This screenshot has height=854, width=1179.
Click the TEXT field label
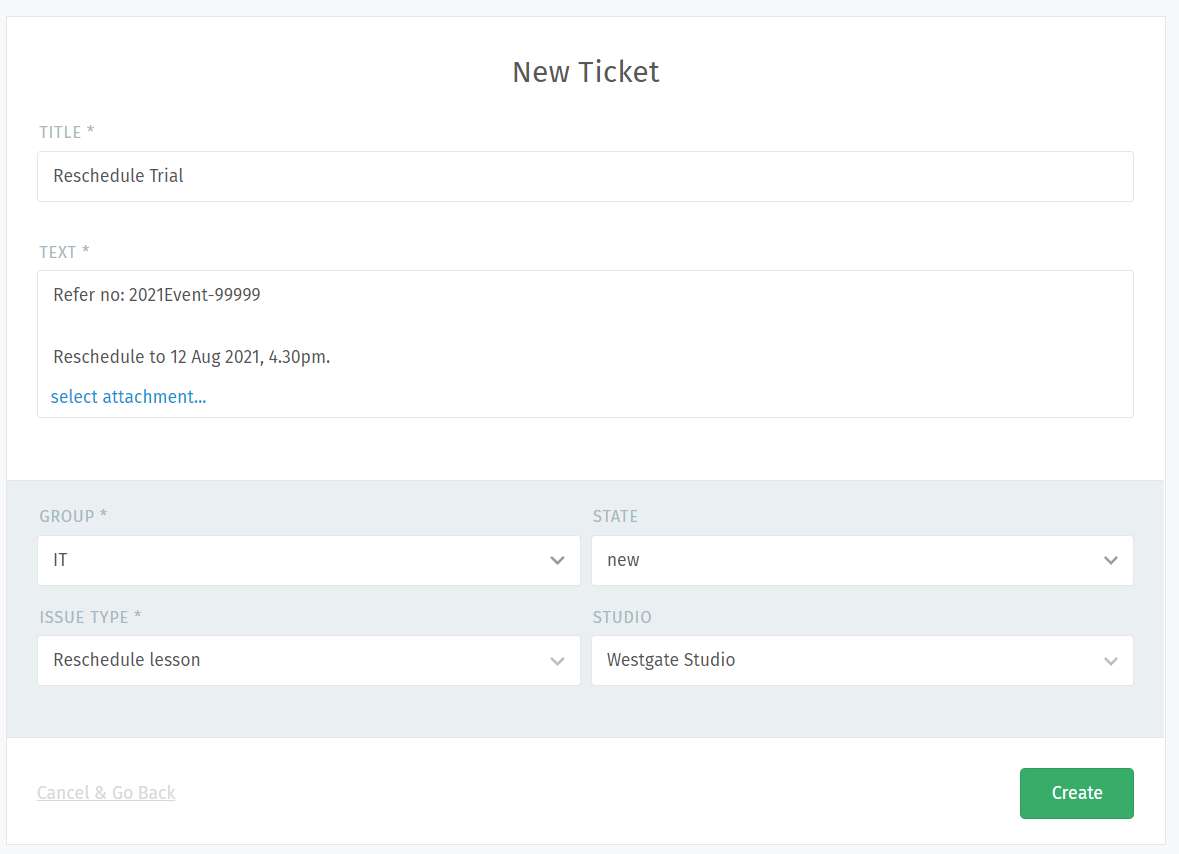click(64, 252)
